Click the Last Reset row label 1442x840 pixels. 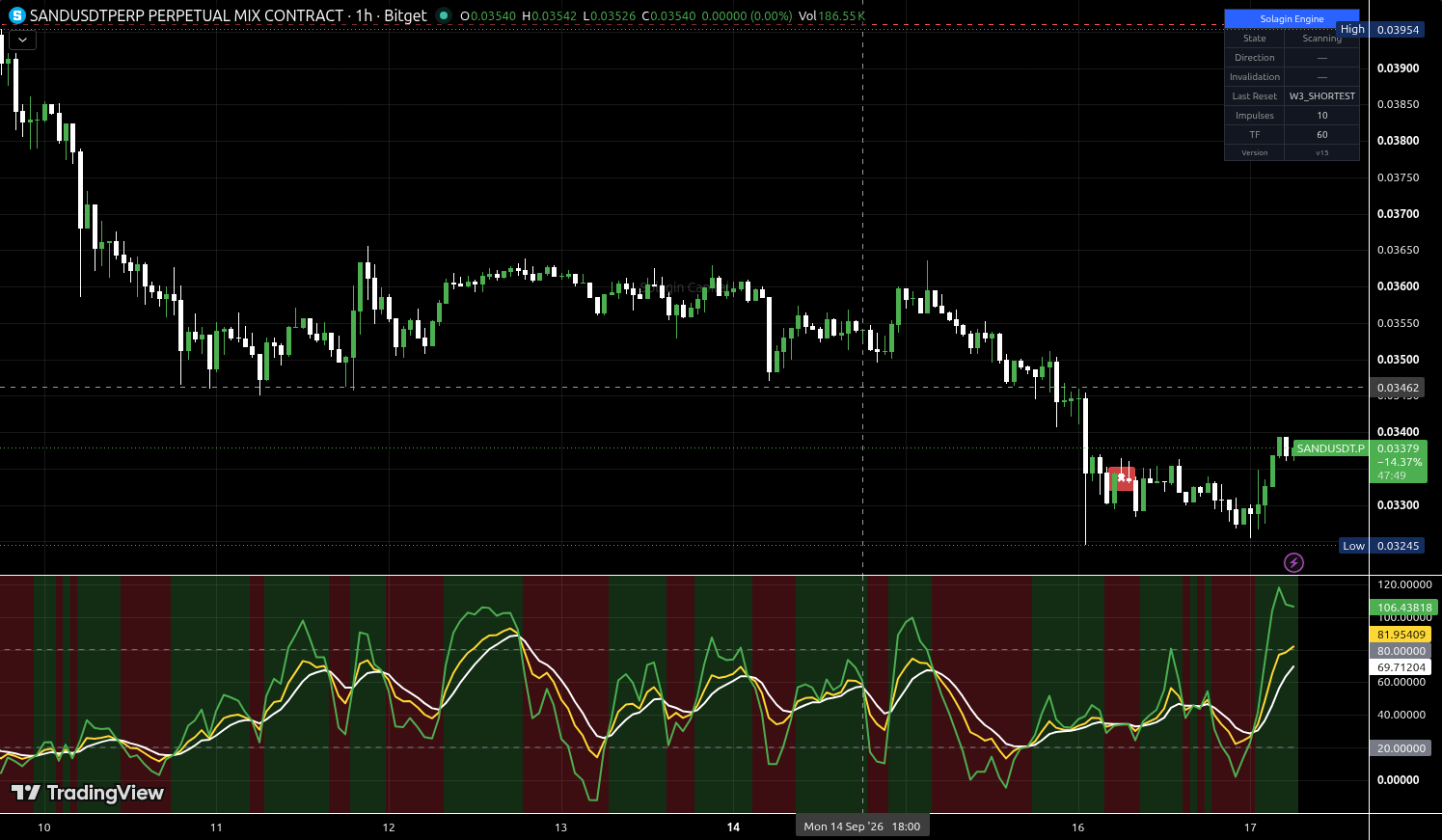(1255, 96)
